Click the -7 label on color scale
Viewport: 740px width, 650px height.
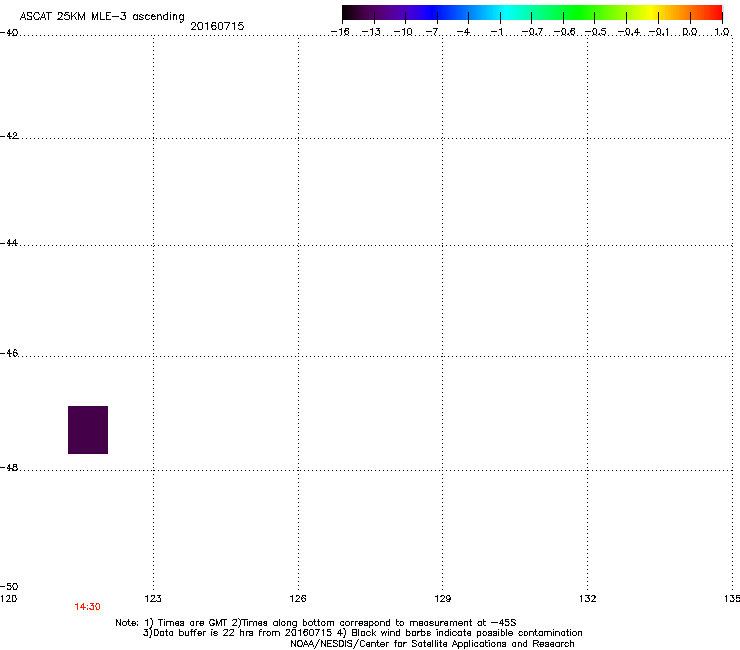(432, 32)
